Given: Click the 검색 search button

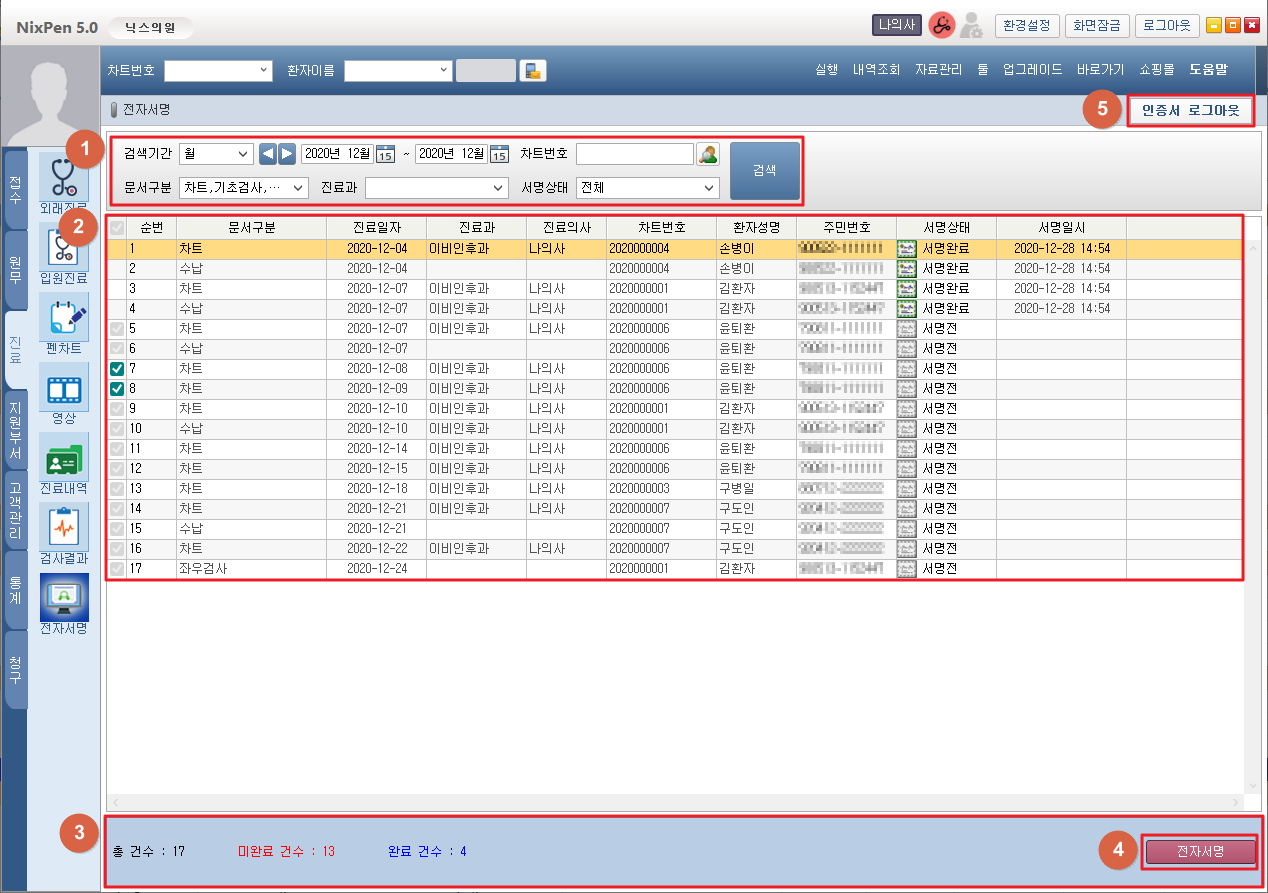Looking at the screenshot, I should click(x=765, y=170).
